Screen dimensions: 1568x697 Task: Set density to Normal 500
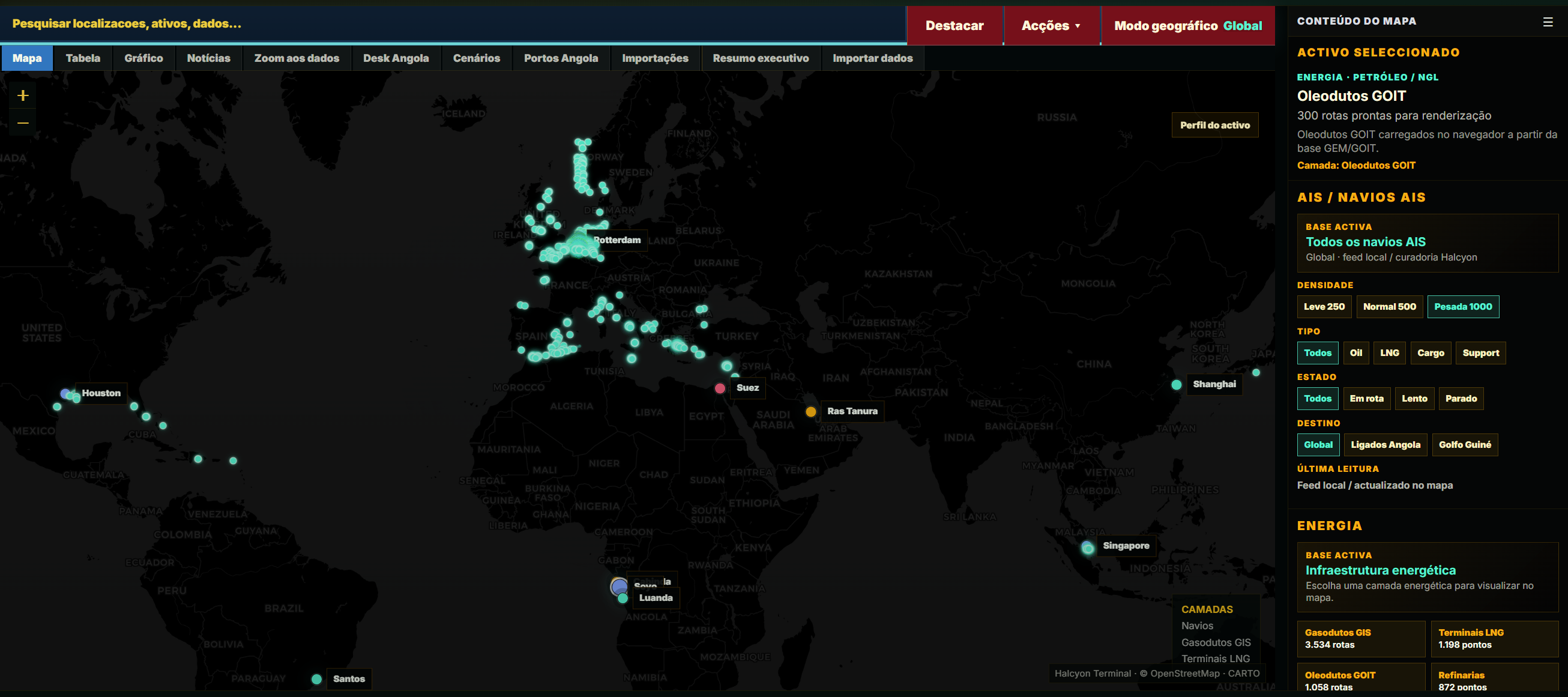1390,307
